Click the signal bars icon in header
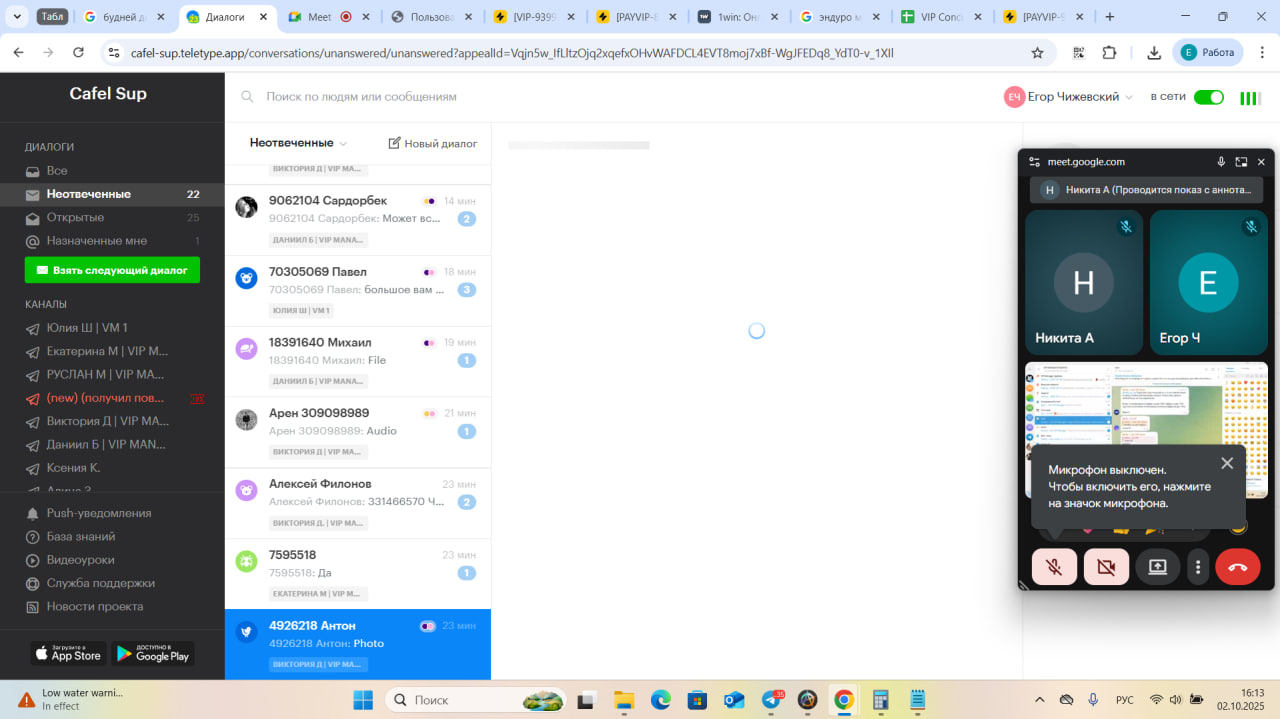The height and width of the screenshot is (719, 1280). (1250, 98)
